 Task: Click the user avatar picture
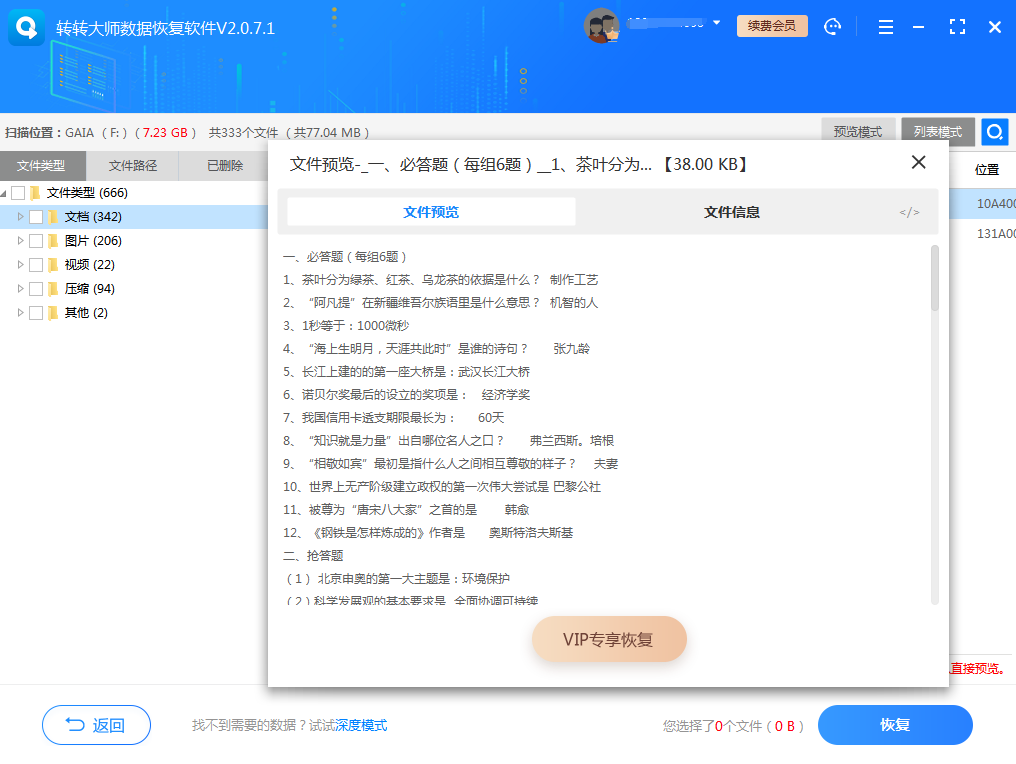click(x=601, y=26)
